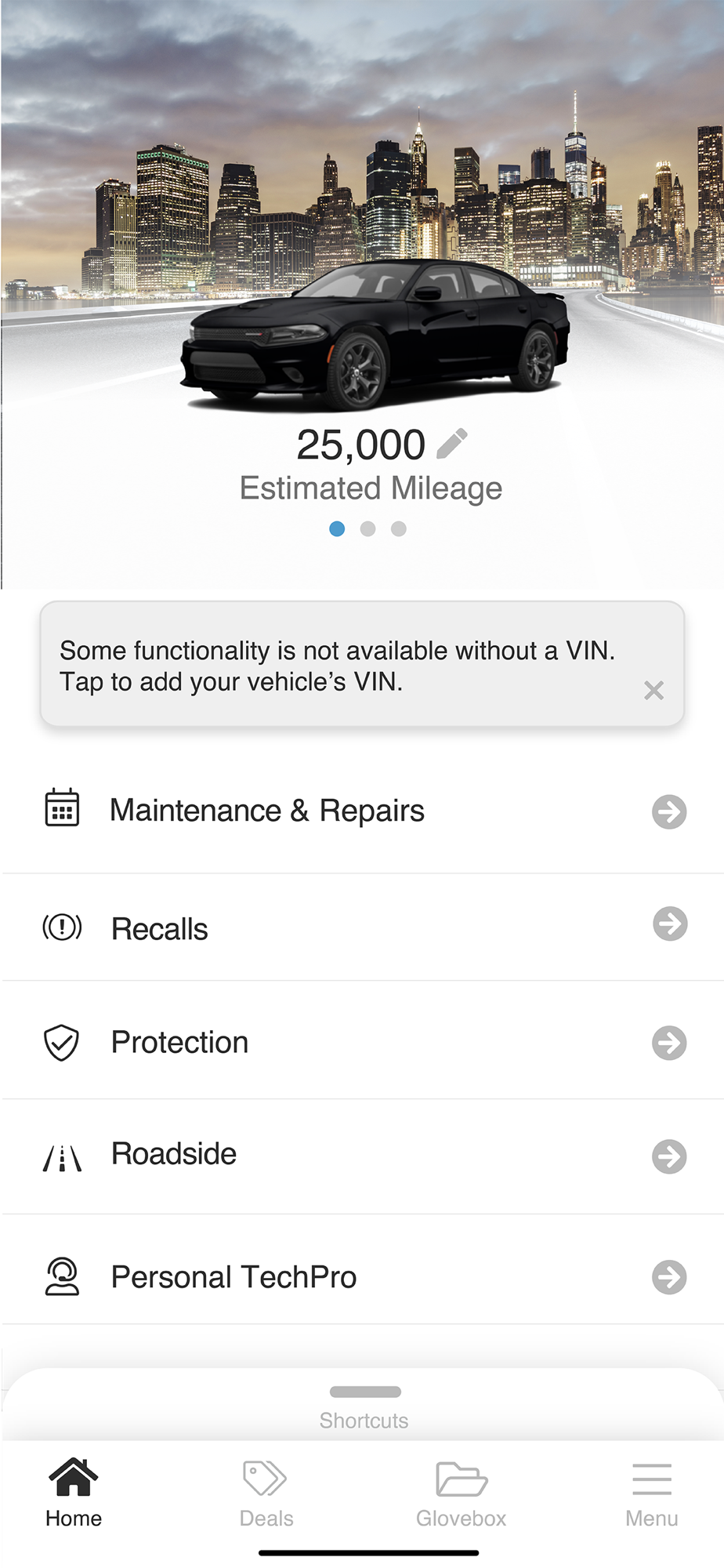Screen dimensions: 724x1568
Task: Tap the Shortcuts drawer handle
Action: click(365, 1392)
